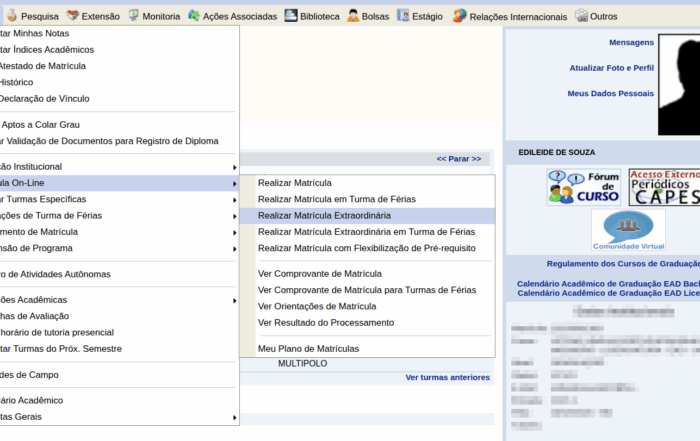The image size is (700, 441).
Task: Open the Periódicos CAPES external access image
Action: point(663,187)
